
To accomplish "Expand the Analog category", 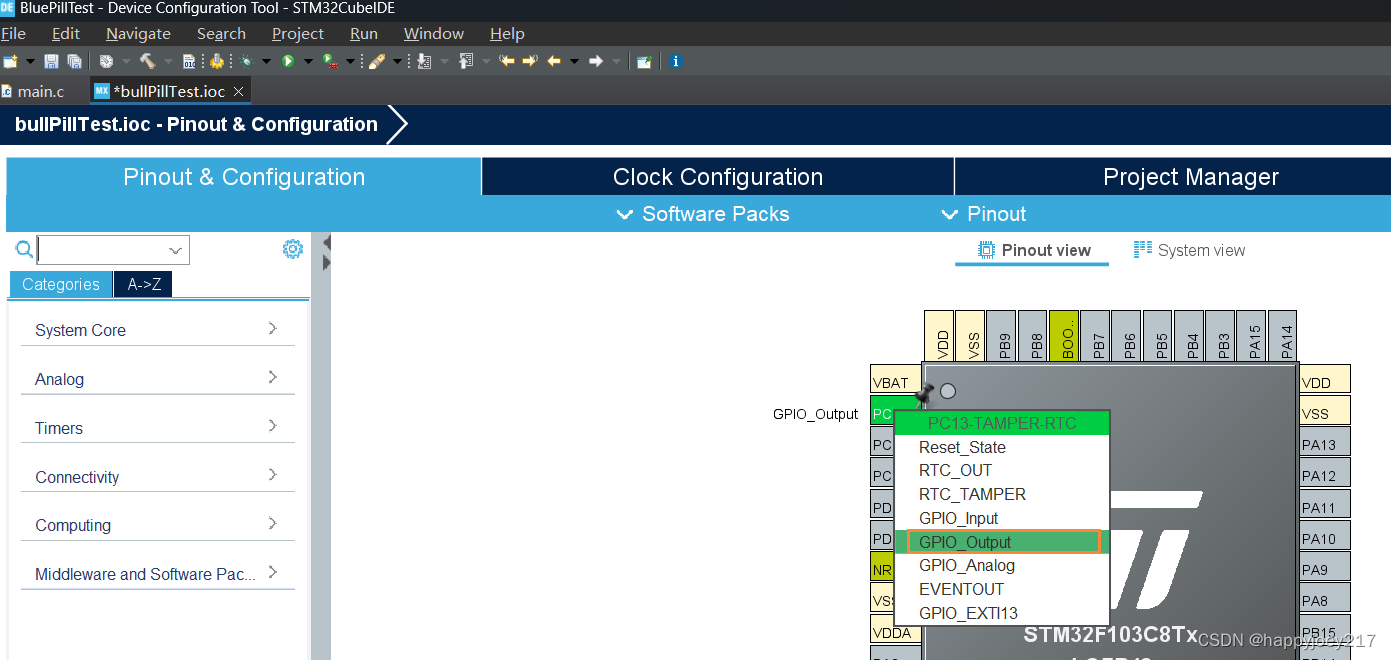I will pyautogui.click(x=158, y=378).
